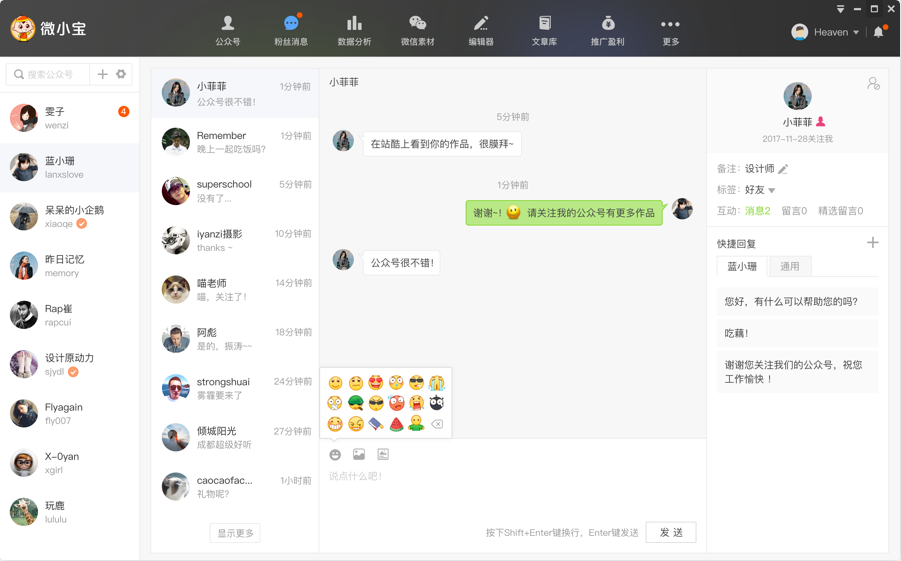Screen dimensions: 901x561
Task: Open the Heaven account dropdown
Action: pos(825,32)
